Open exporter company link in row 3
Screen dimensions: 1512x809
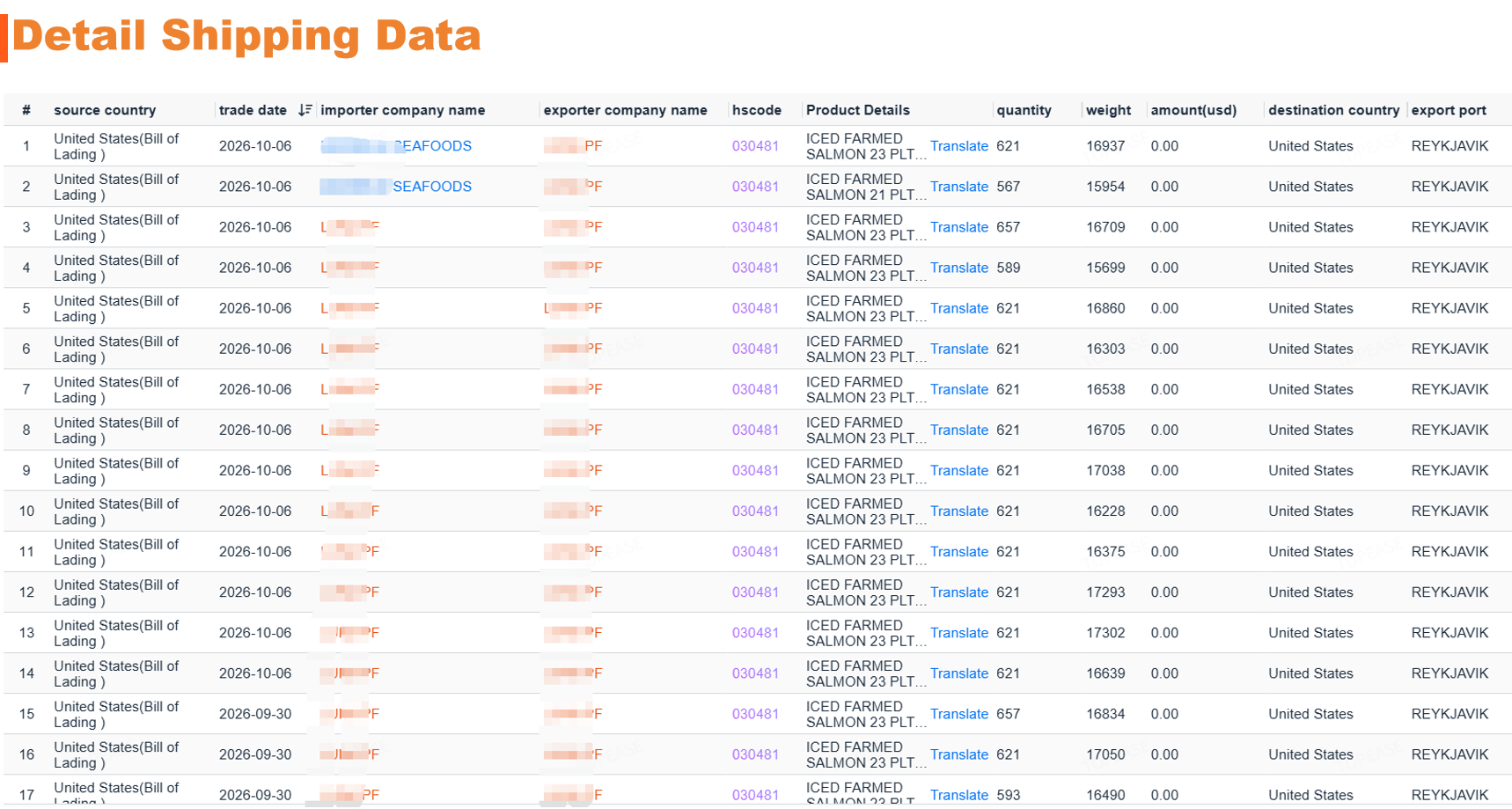click(x=573, y=227)
